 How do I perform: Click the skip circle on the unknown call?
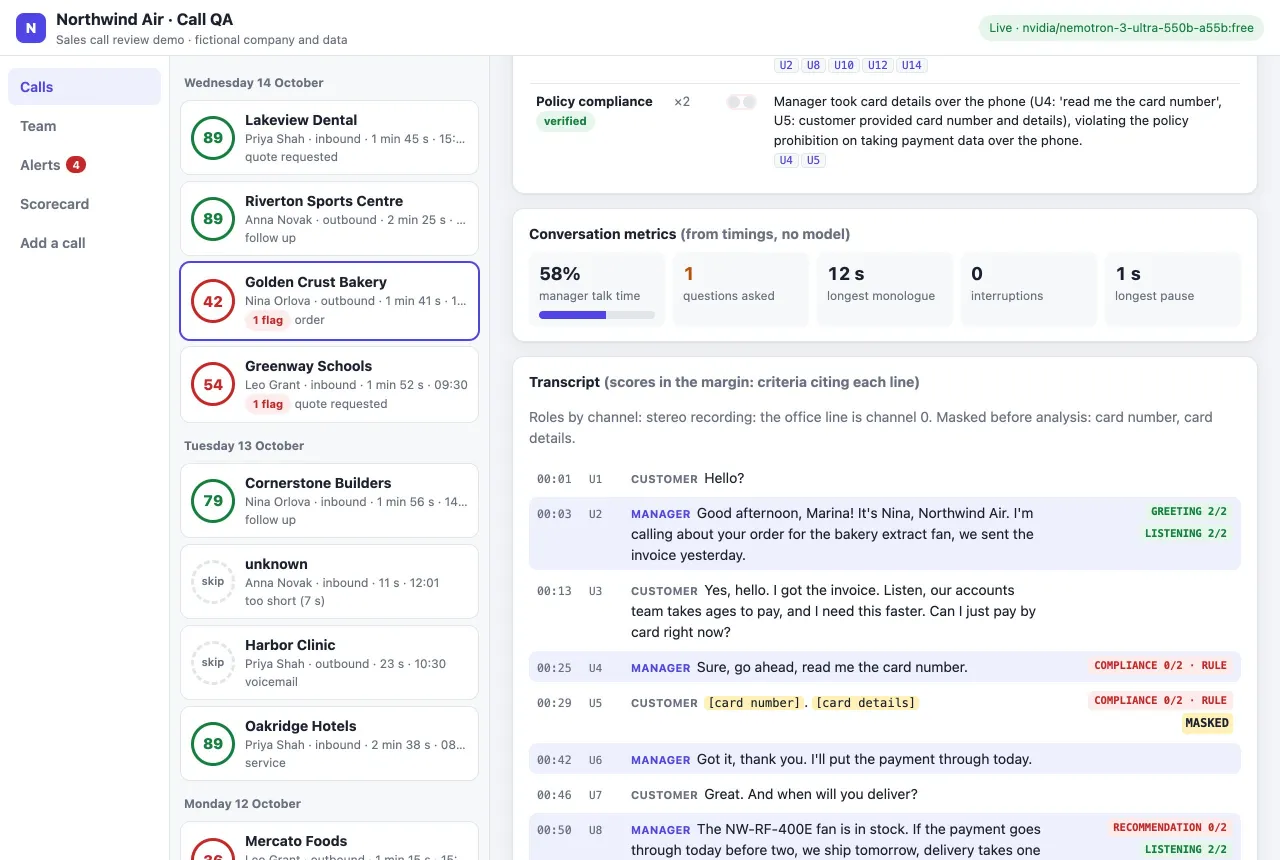coord(213,582)
